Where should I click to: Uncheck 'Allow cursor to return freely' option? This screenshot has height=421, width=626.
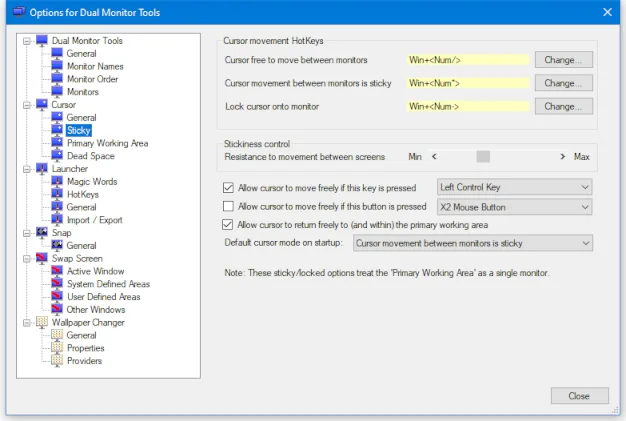(228, 224)
